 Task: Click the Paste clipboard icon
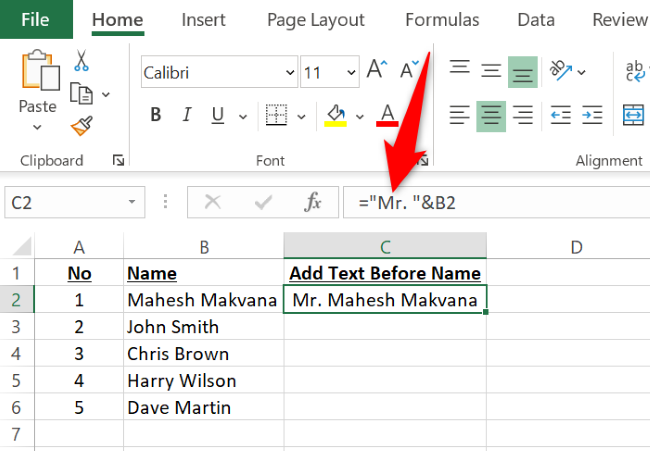click(37, 72)
